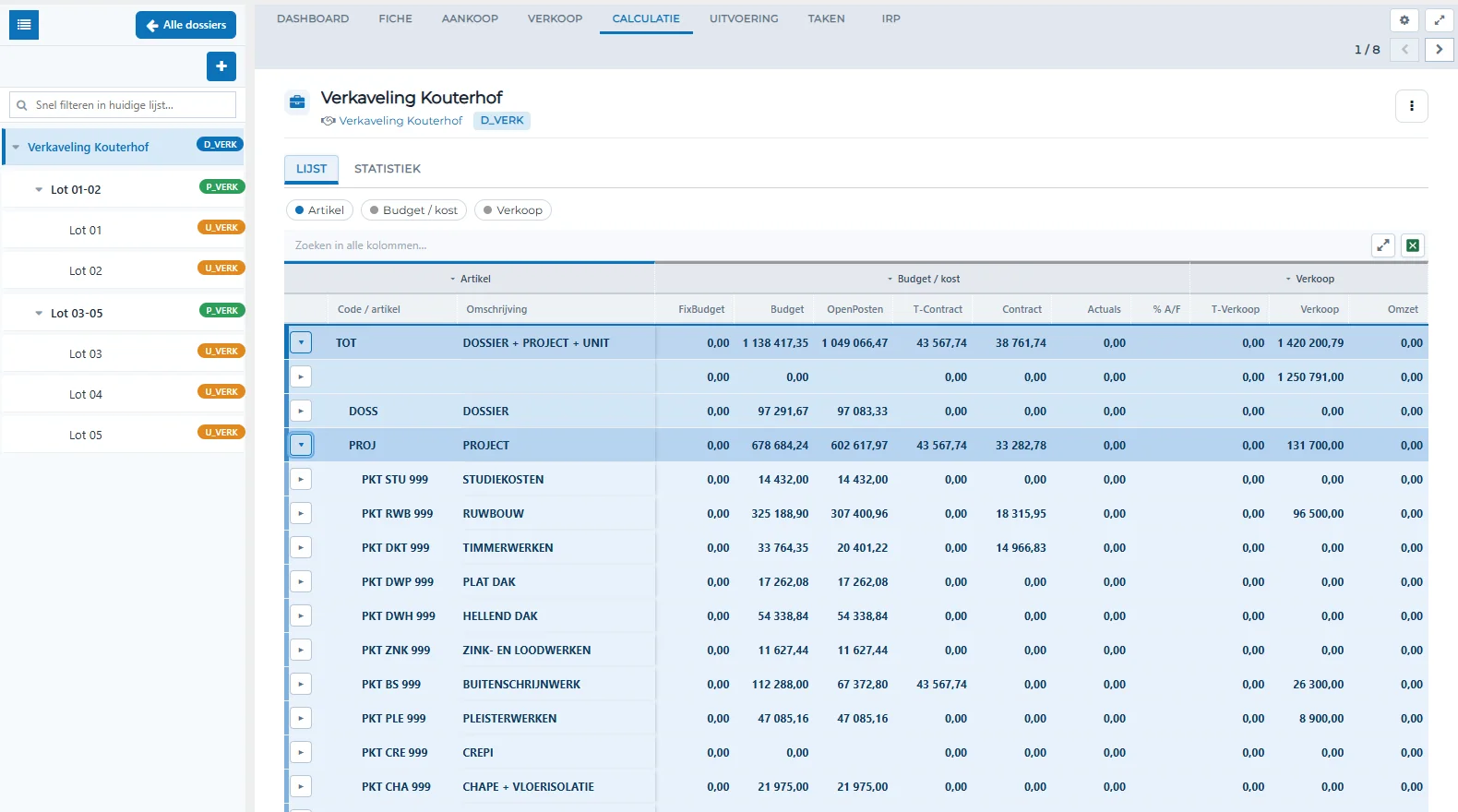The image size is (1458, 812).
Task: Collapse the PROJ project row
Action: tap(301, 445)
